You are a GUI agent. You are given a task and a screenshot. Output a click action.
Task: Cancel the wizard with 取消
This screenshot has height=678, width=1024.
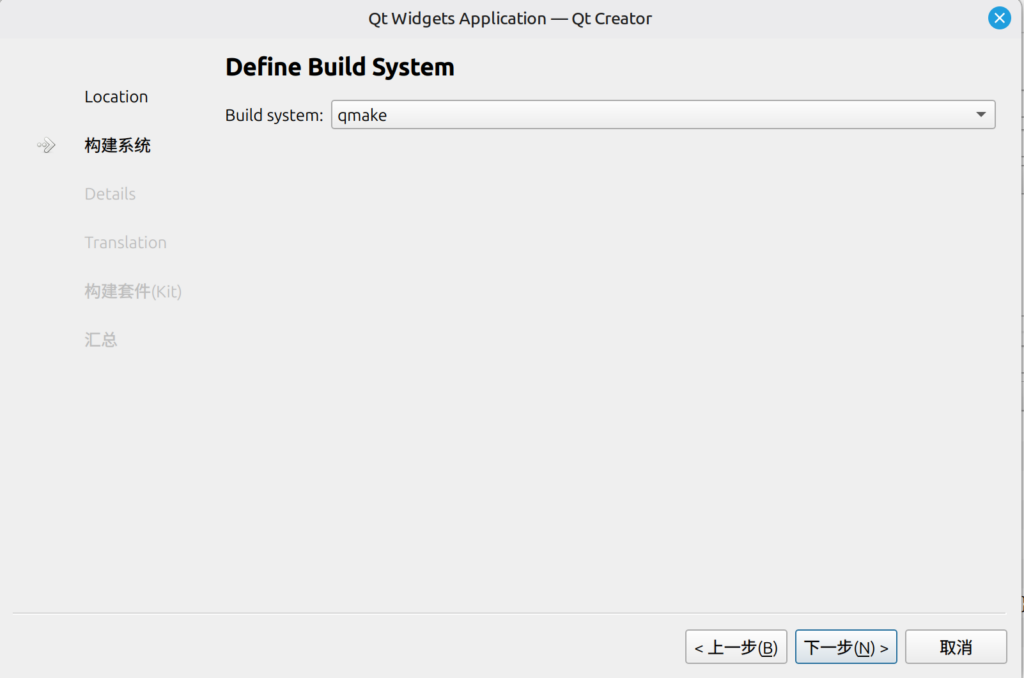click(956, 647)
